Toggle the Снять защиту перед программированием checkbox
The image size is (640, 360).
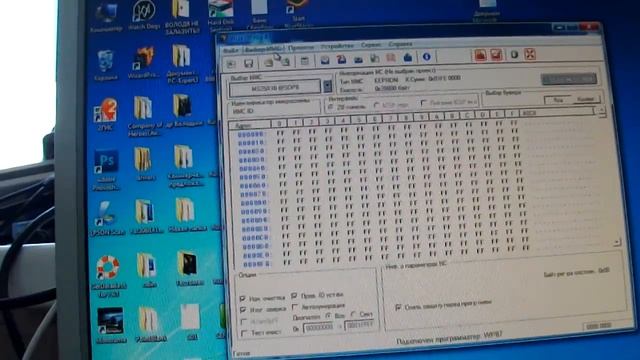pyautogui.click(x=398, y=307)
